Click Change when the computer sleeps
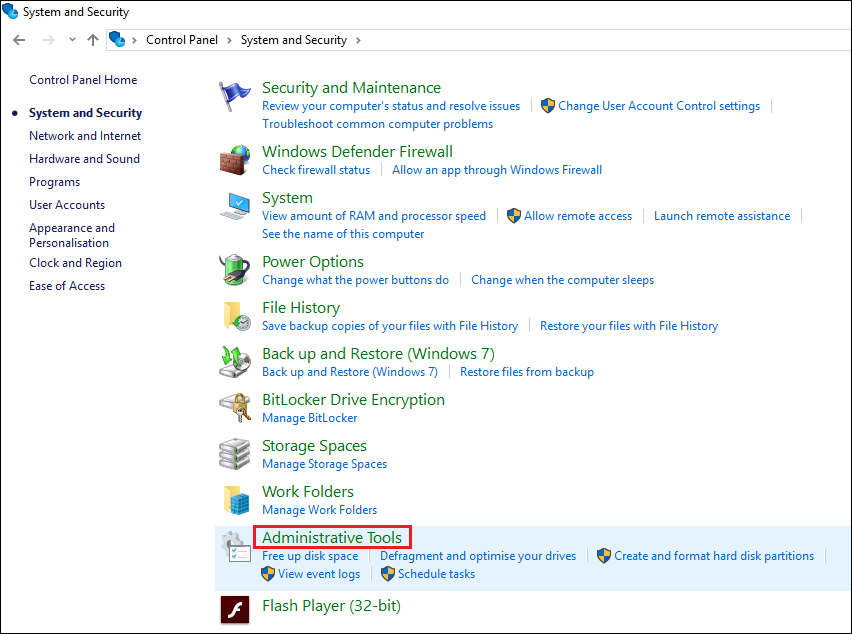The height and width of the screenshot is (634, 852). click(x=562, y=280)
